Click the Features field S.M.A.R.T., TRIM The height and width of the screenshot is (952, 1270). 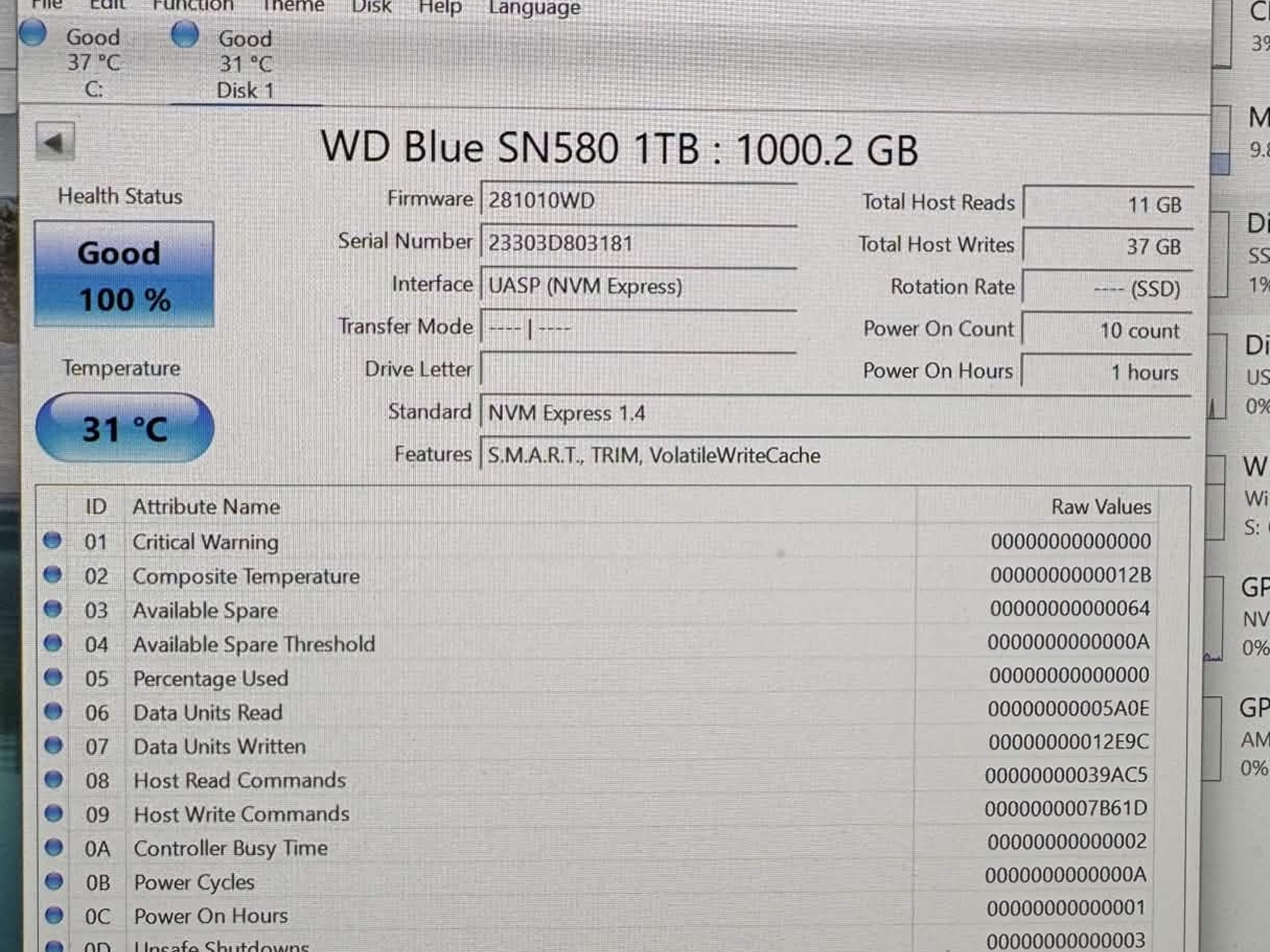(835, 455)
